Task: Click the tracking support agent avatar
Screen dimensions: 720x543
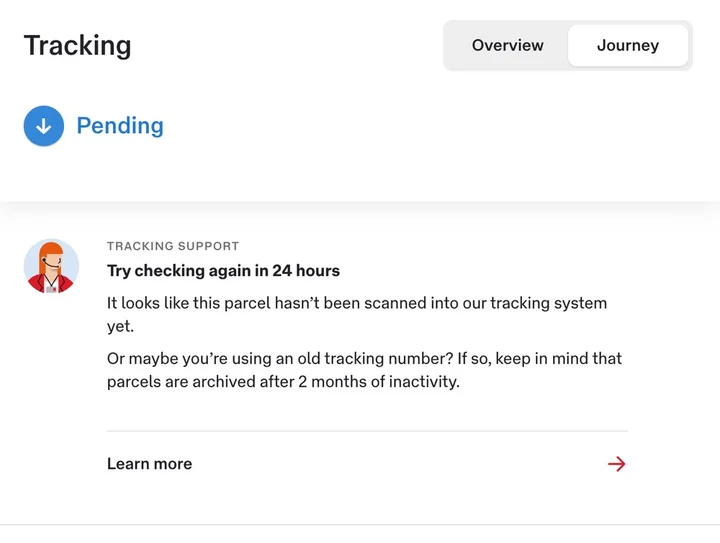Action: [x=51, y=266]
